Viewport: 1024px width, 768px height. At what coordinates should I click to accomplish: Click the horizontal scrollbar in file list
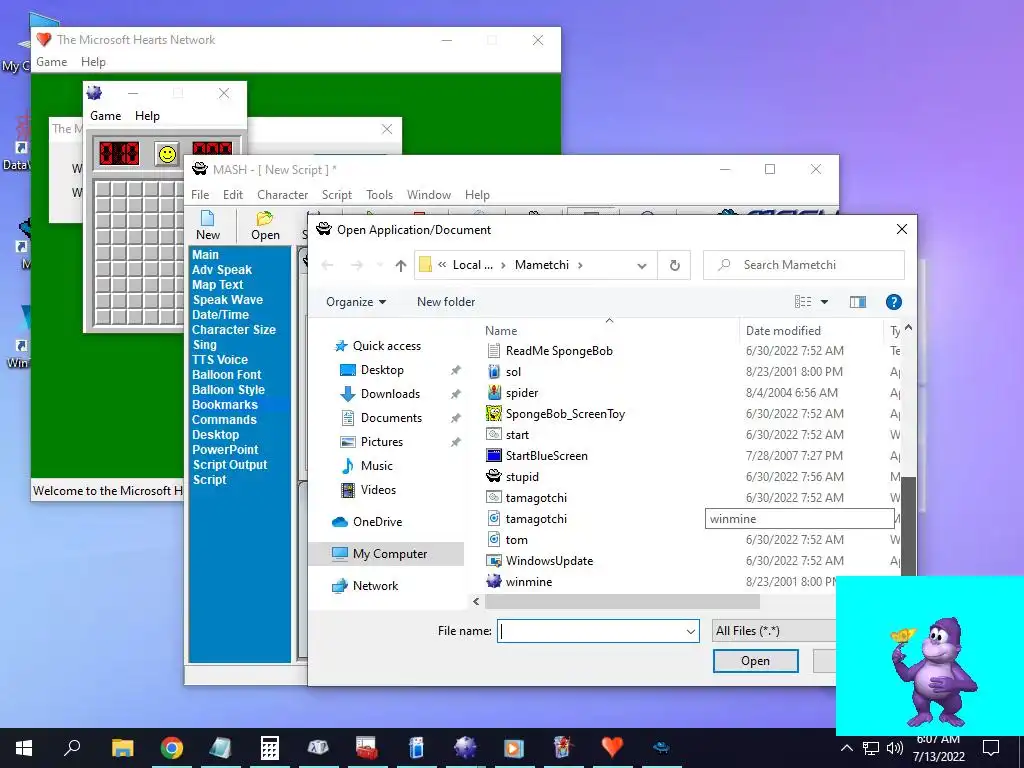tap(622, 601)
